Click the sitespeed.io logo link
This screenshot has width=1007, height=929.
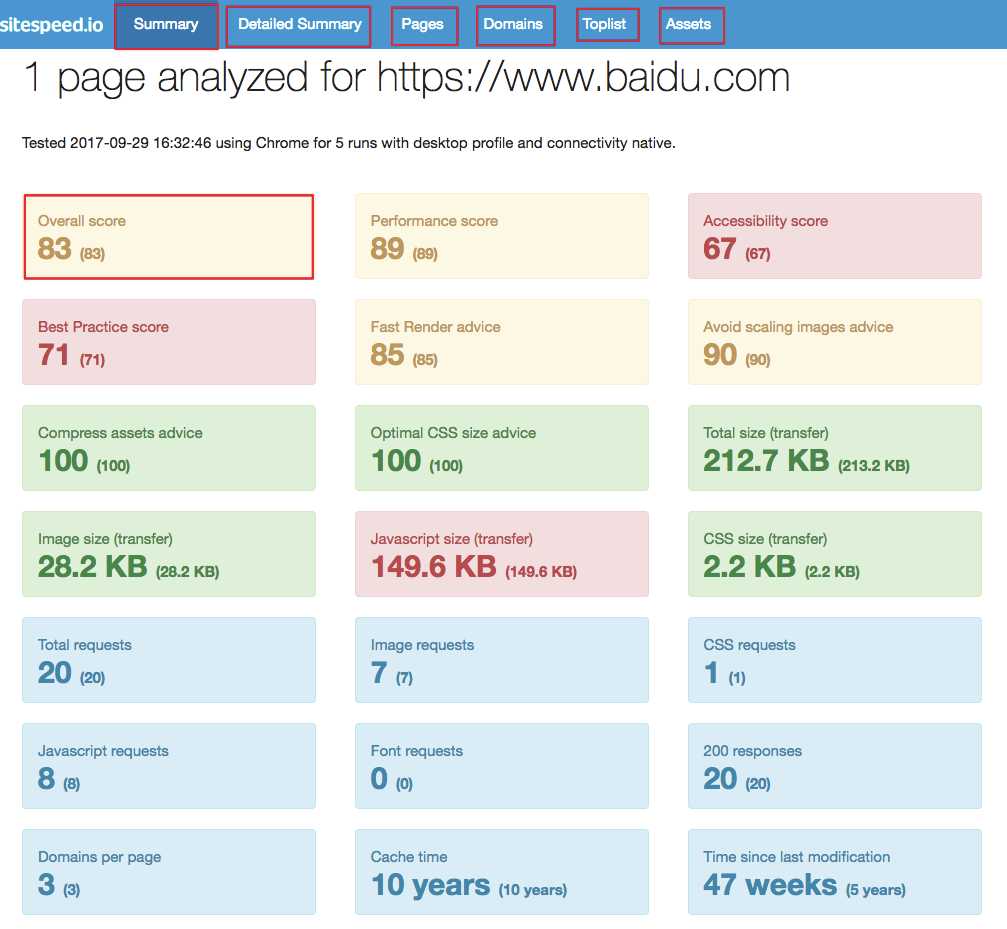pyautogui.click(x=51, y=24)
